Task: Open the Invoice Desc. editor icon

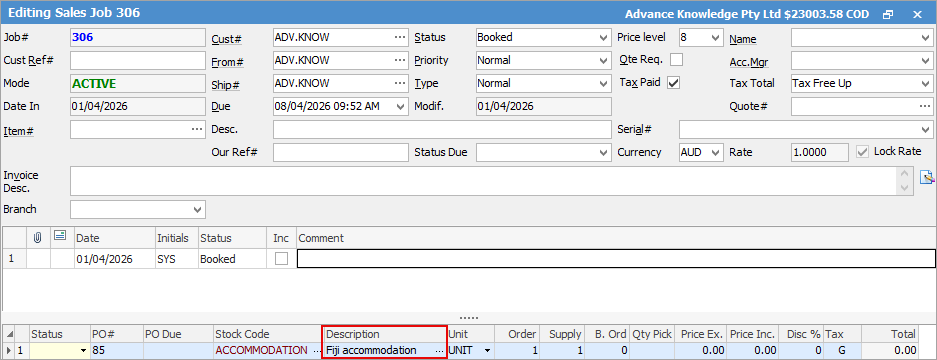Action: click(x=926, y=177)
